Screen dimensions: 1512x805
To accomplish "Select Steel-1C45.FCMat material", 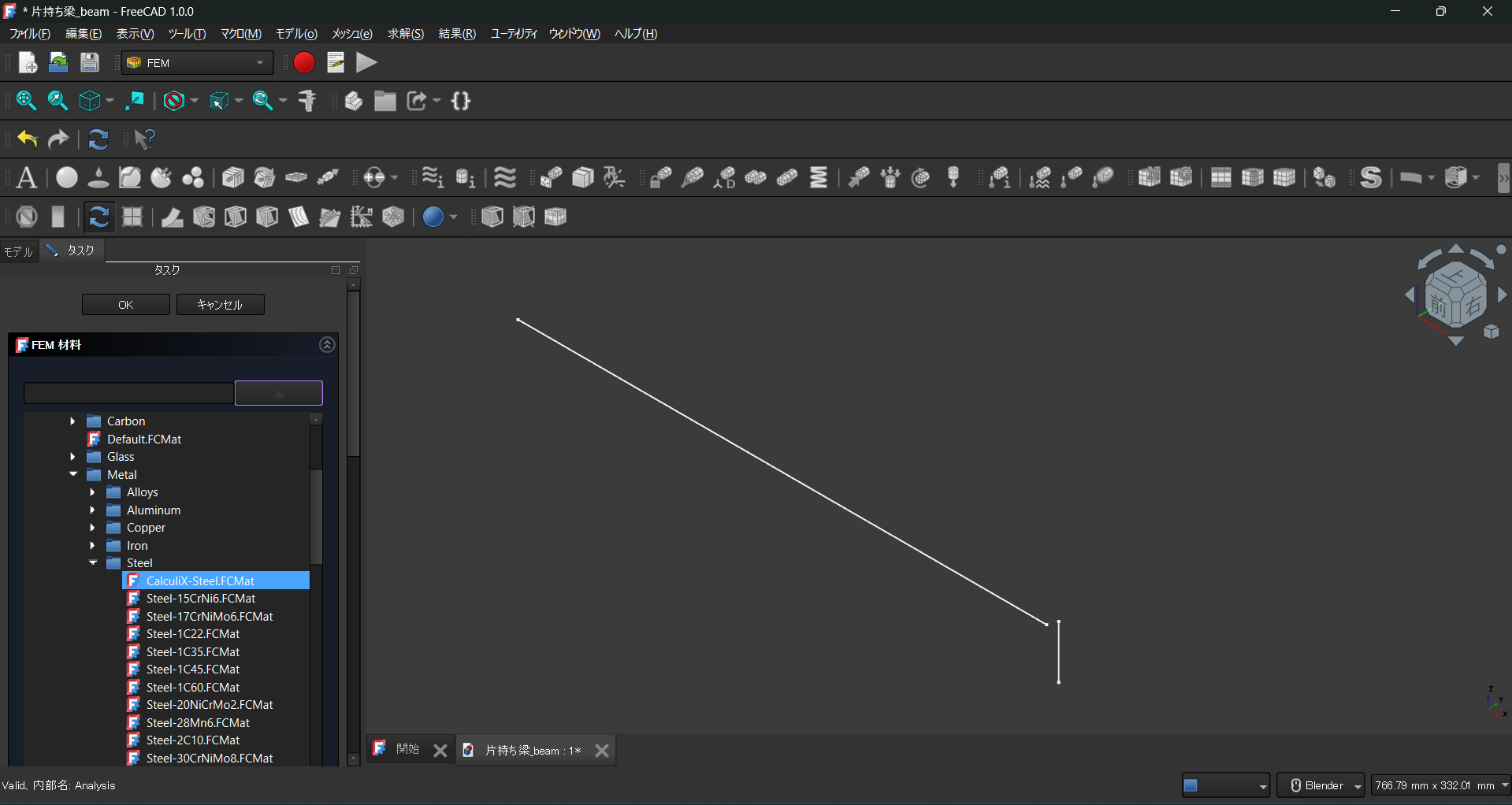I will (x=193, y=670).
